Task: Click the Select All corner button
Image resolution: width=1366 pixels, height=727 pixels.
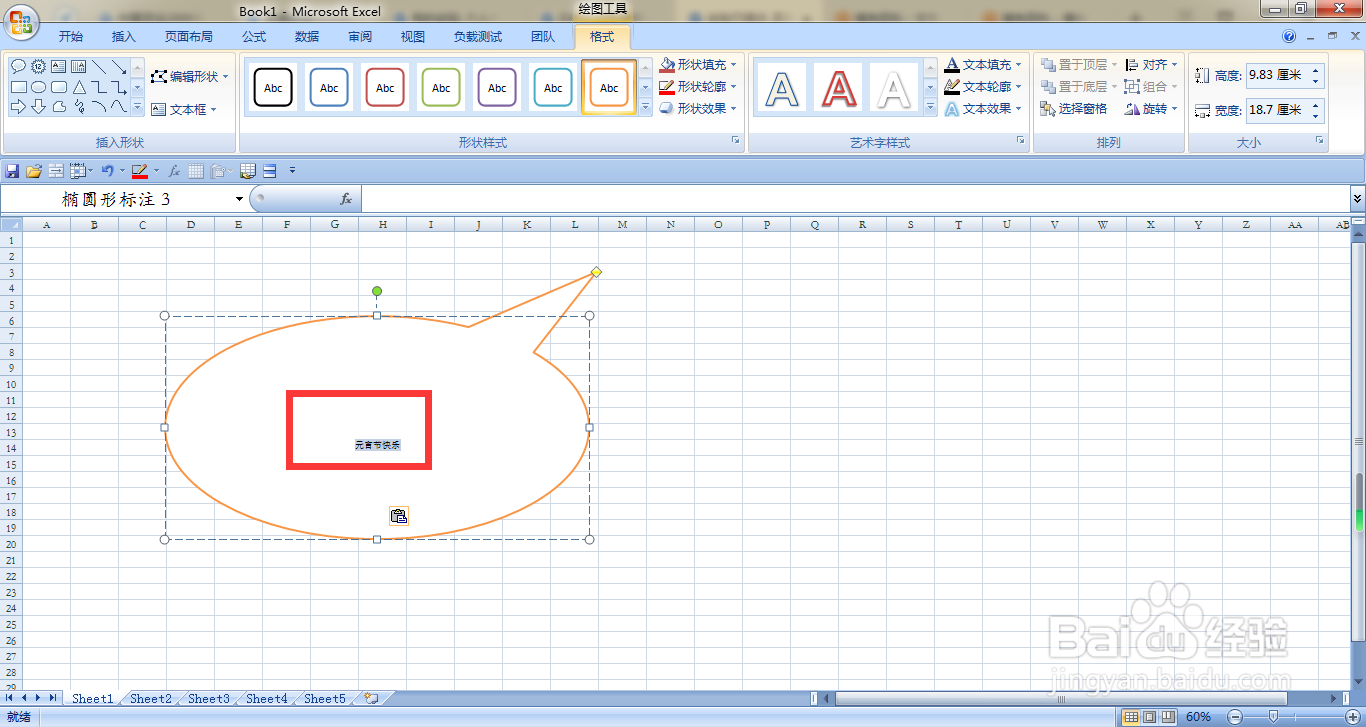Action: tap(11, 224)
